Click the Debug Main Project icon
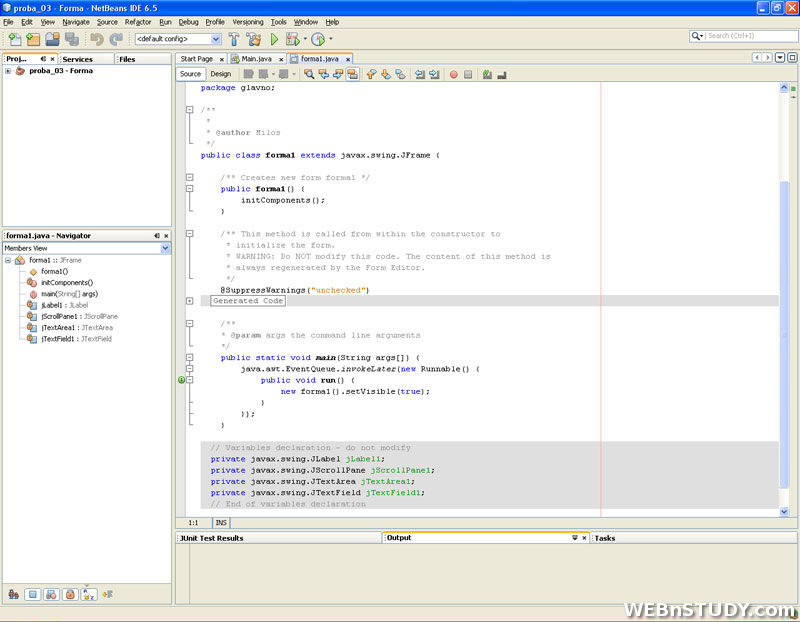Viewport: 800px width, 622px height. click(x=293, y=39)
